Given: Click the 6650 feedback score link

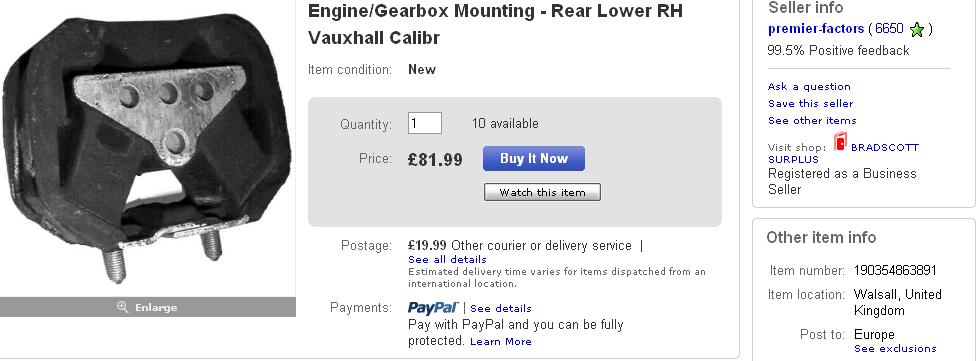Looking at the screenshot, I should tap(889, 29).
